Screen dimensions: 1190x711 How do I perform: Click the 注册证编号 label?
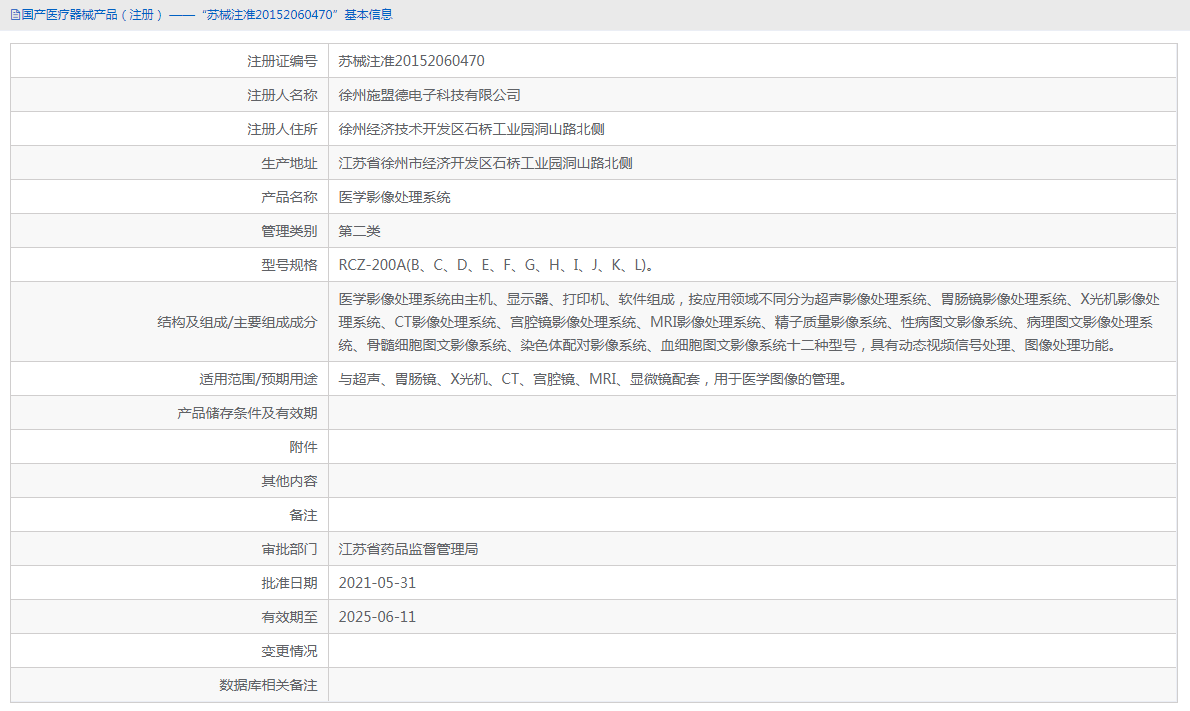click(x=282, y=61)
